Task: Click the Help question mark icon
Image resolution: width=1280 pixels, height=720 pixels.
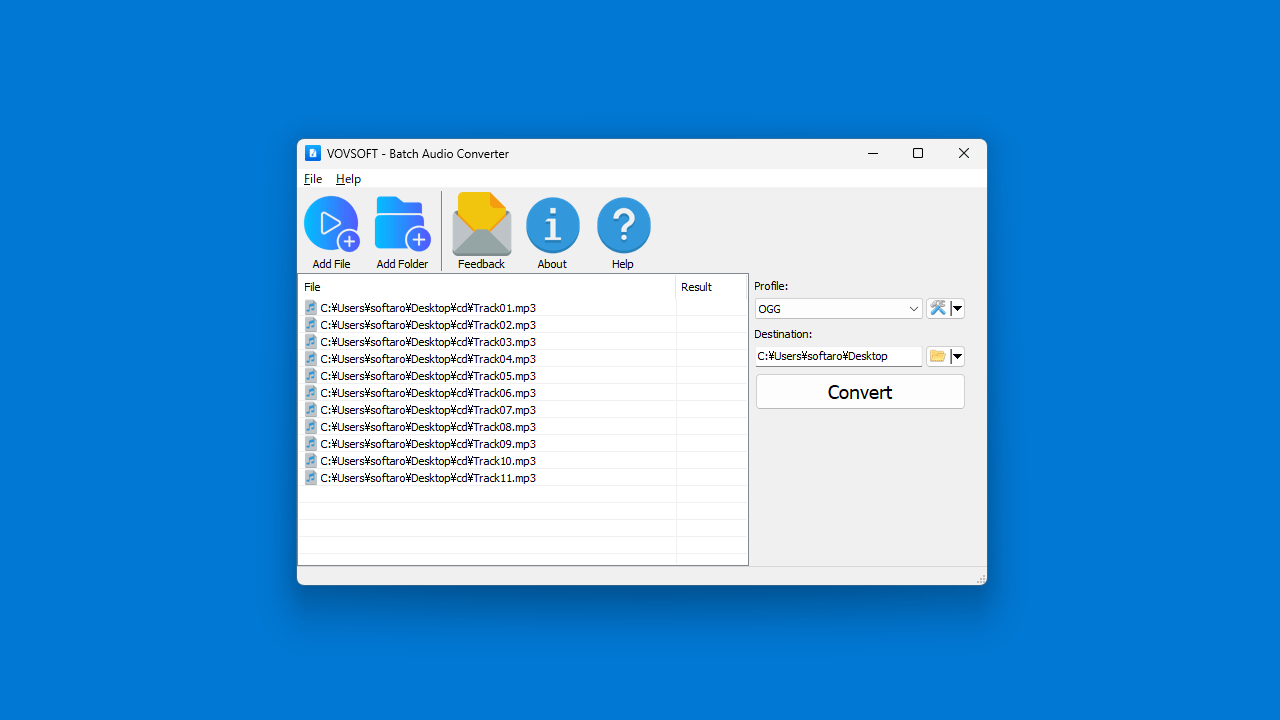Action: pyautogui.click(x=623, y=224)
